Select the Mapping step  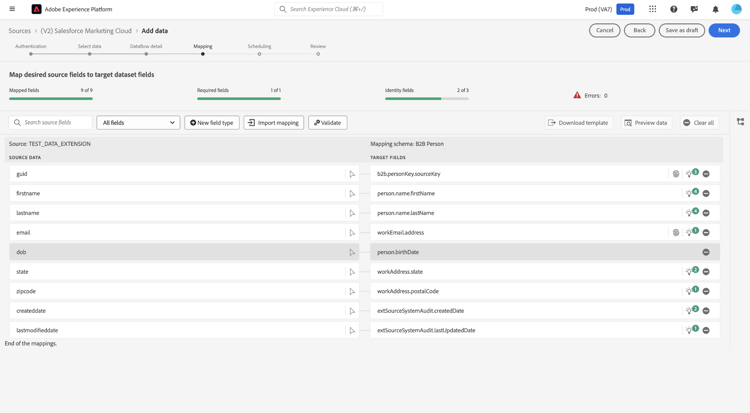tap(203, 50)
